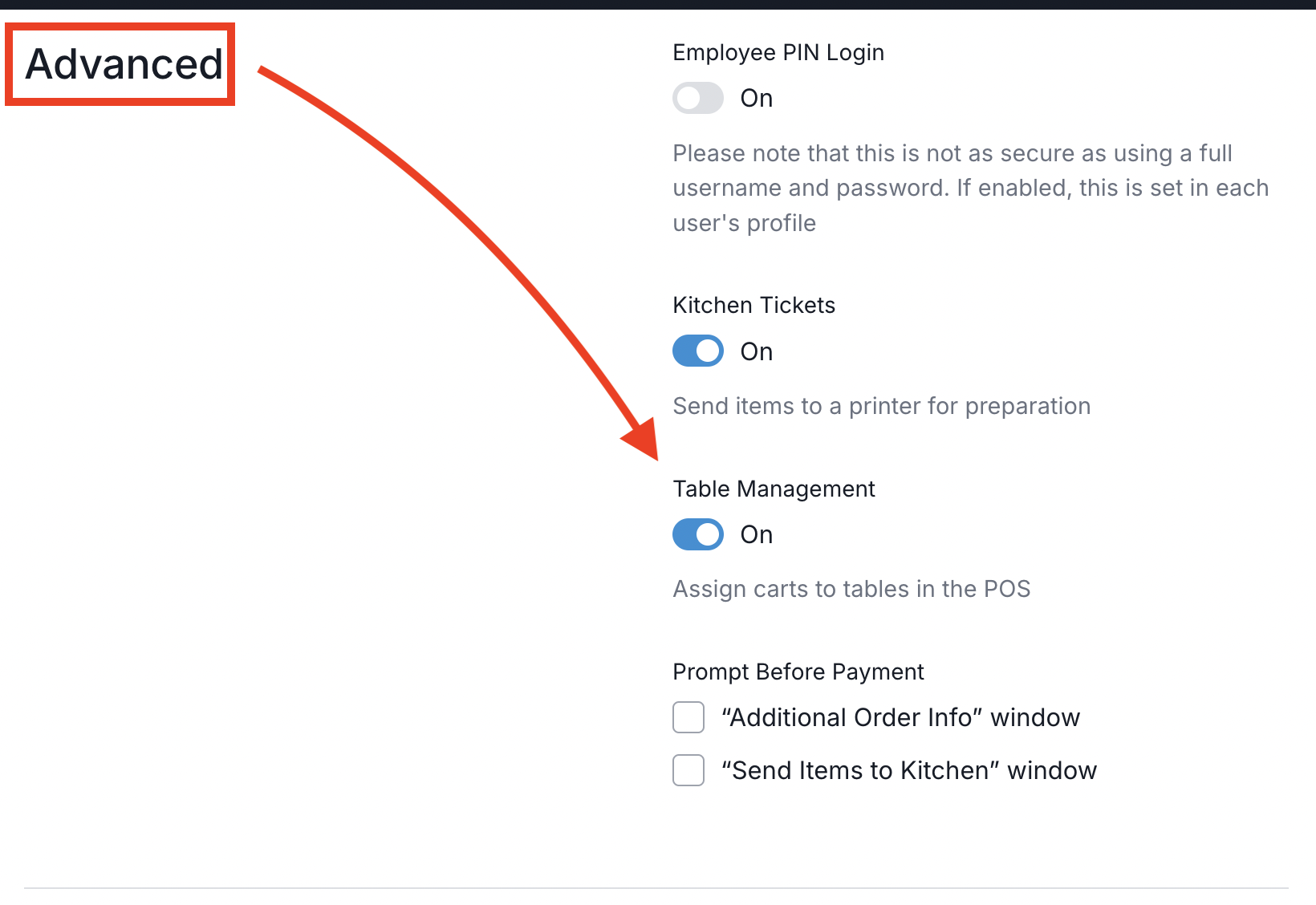Turn off the Kitchen Tickets switch
The image size is (1316, 905).
click(x=697, y=351)
